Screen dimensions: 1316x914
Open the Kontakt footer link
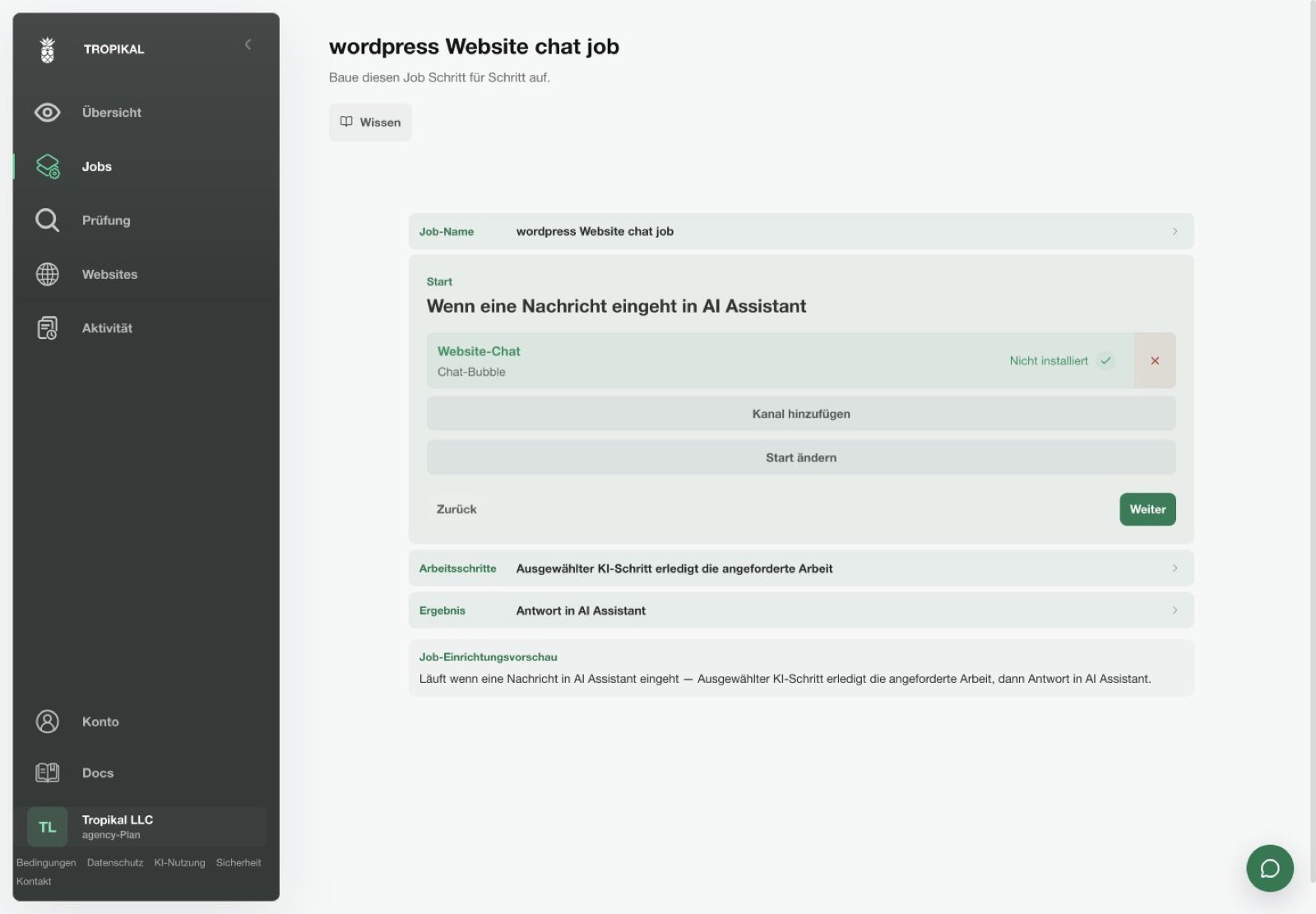(x=34, y=881)
